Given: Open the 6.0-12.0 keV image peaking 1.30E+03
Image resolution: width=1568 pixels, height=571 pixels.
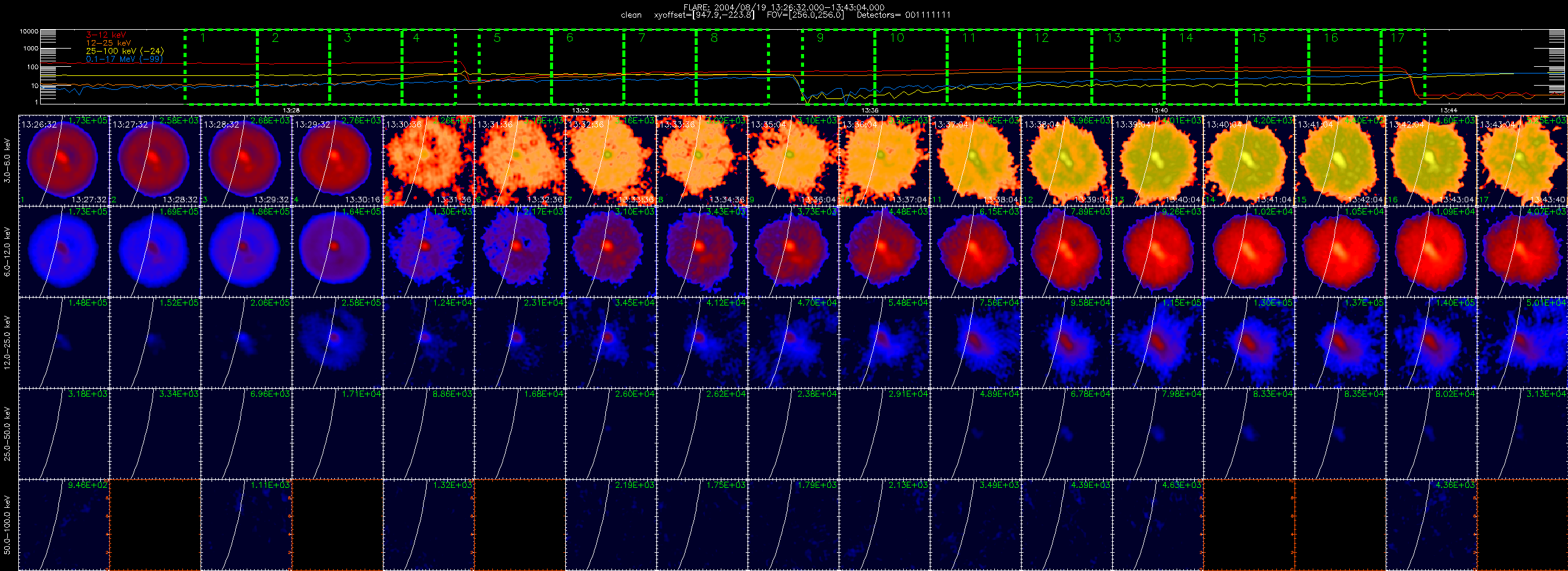Looking at the screenshot, I should tap(428, 251).
